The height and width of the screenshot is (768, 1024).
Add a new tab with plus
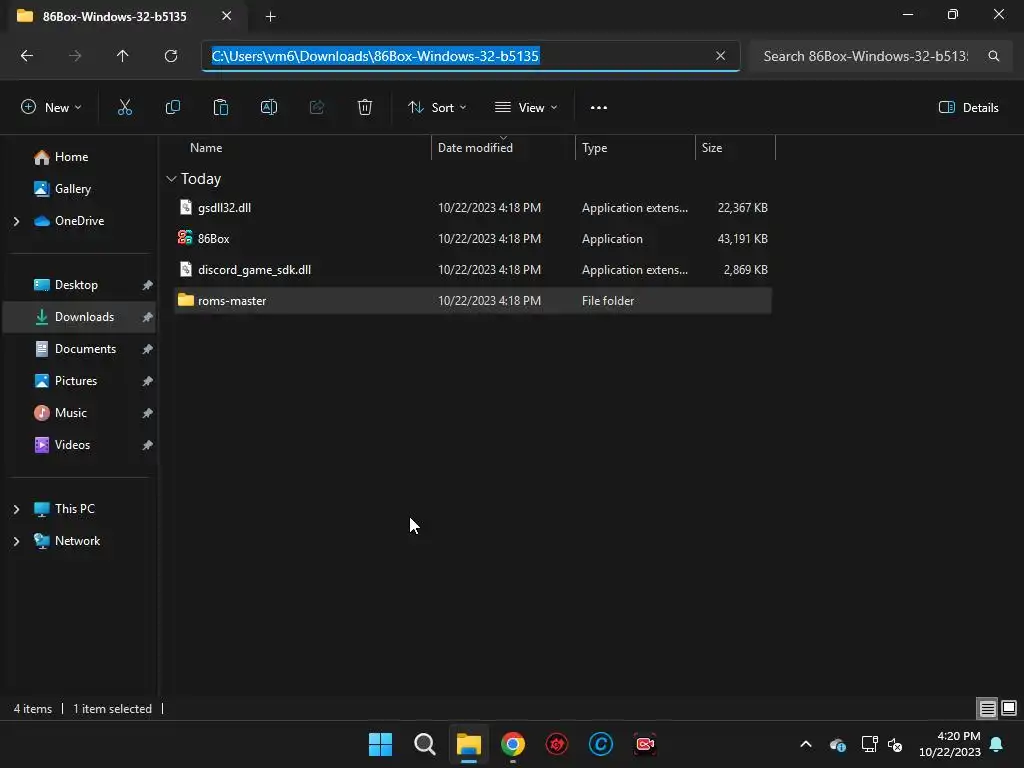click(x=270, y=16)
